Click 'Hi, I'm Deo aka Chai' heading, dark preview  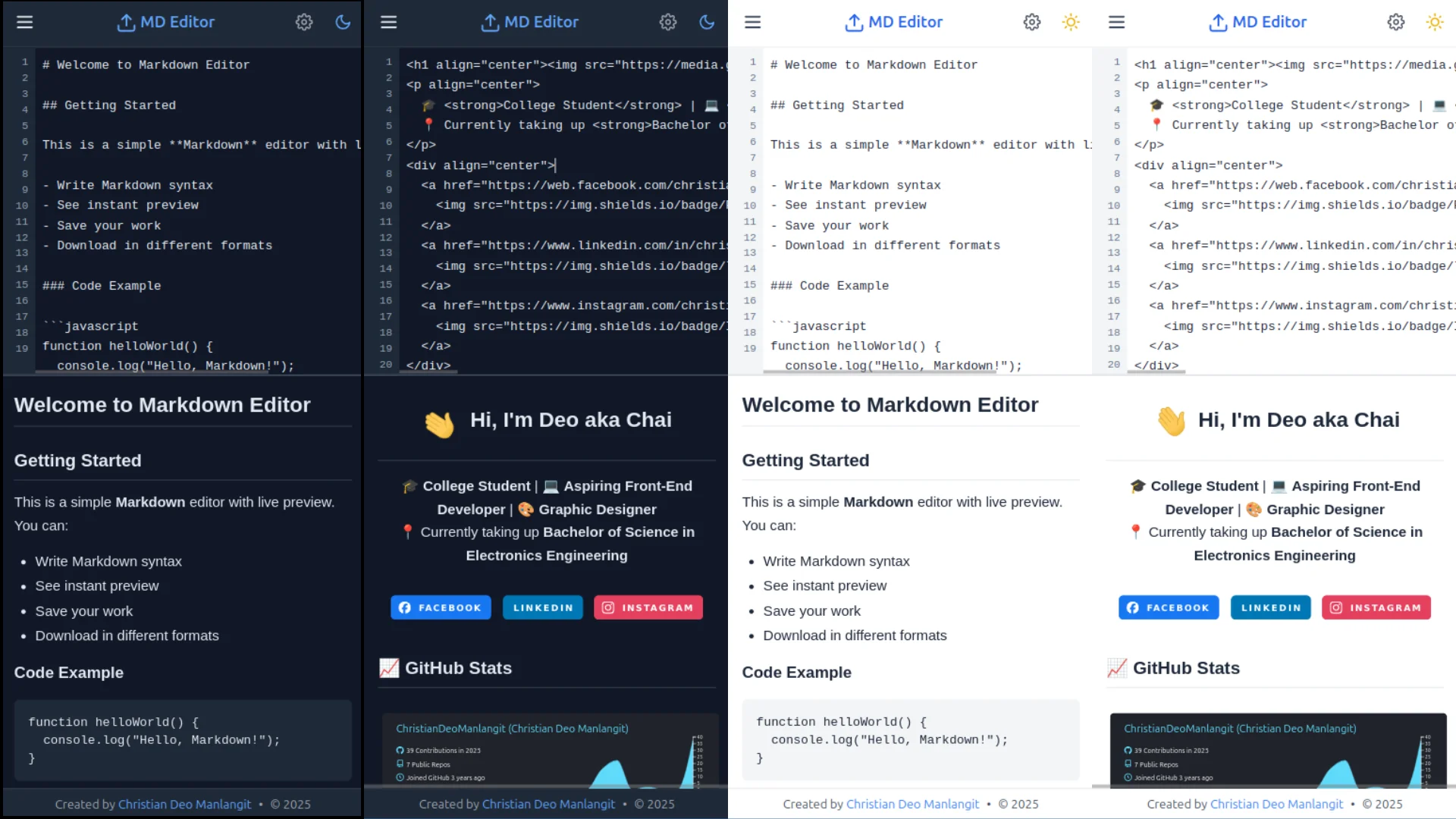(571, 420)
